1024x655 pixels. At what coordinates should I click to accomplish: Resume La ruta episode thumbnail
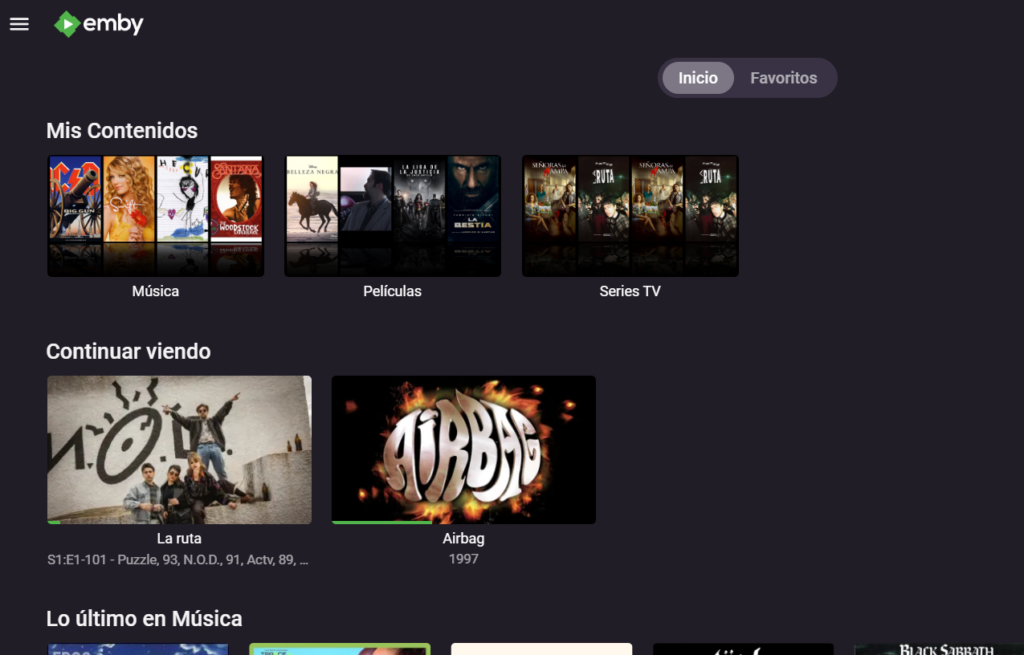179,448
